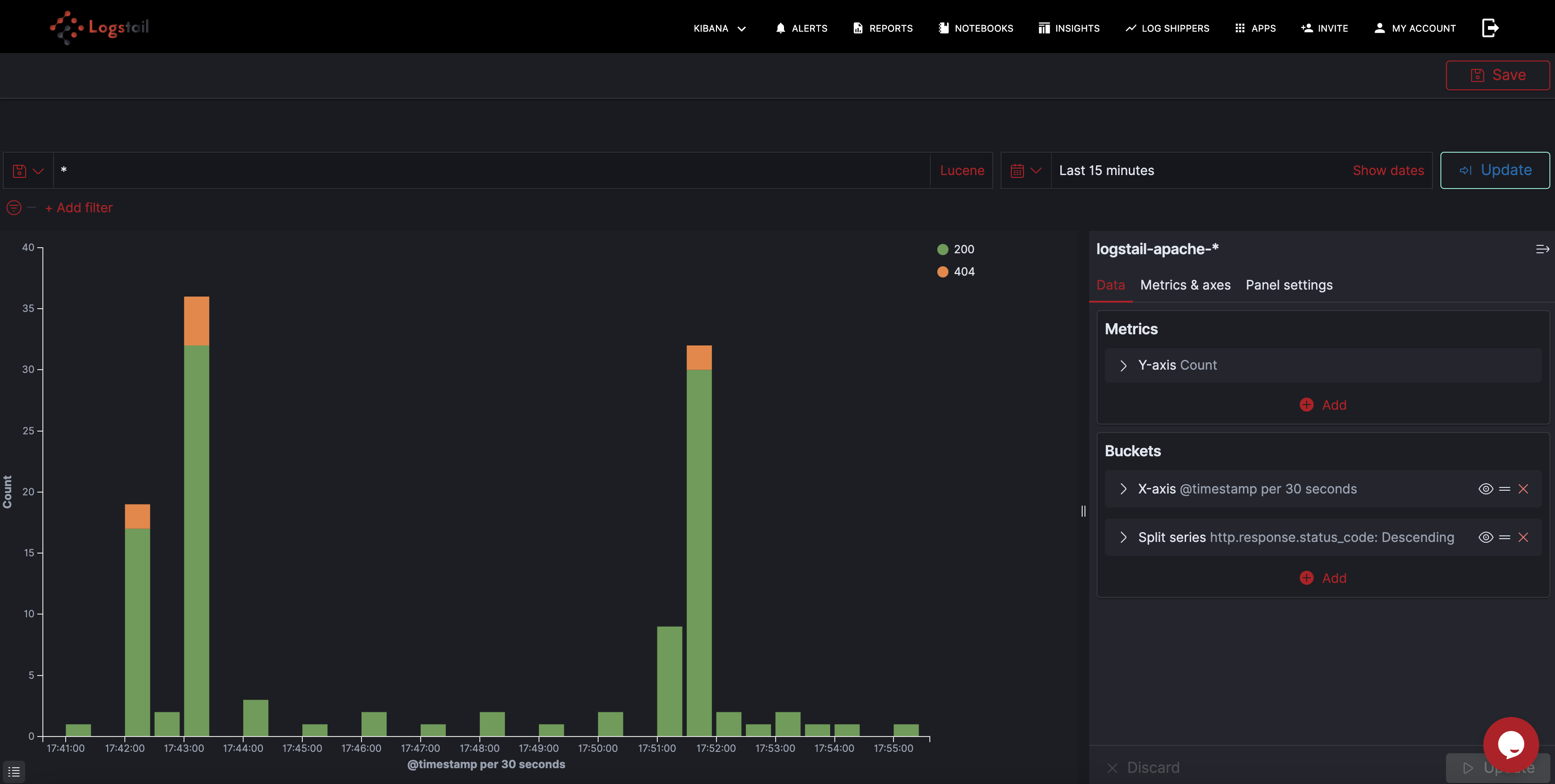Click the filter options circle icon
This screenshot has height=784, width=1555.
click(x=14, y=208)
